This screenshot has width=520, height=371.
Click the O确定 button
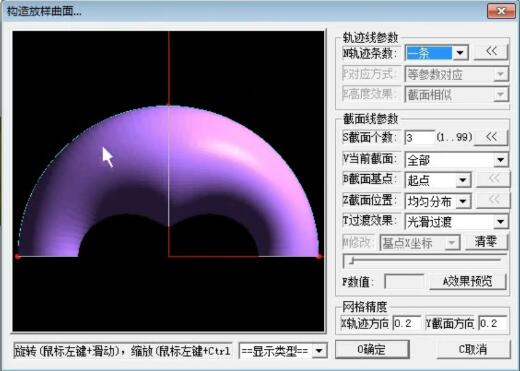[372, 349]
